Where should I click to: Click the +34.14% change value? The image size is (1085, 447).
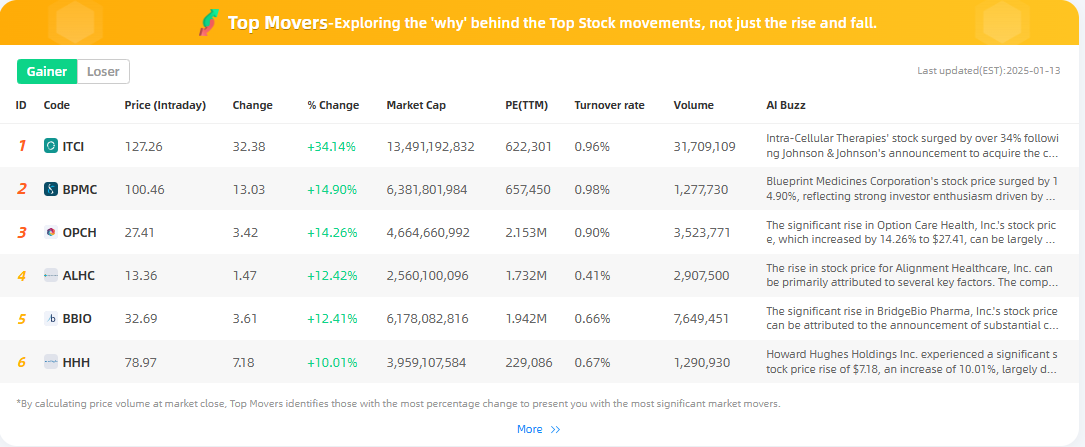[331, 147]
